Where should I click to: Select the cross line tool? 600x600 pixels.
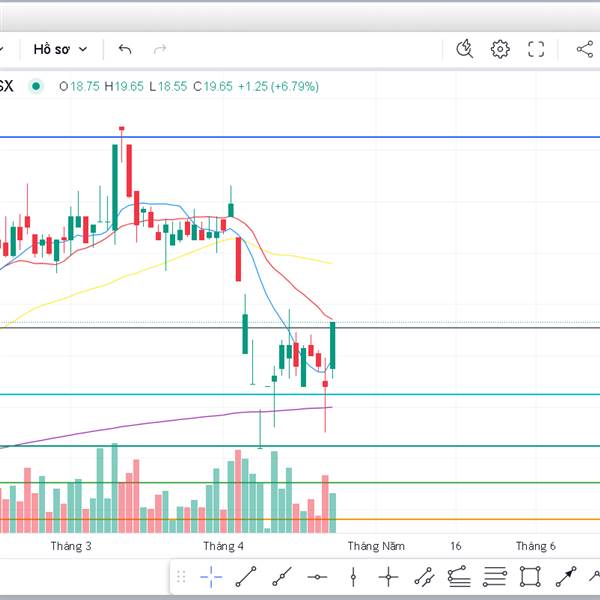(388, 576)
